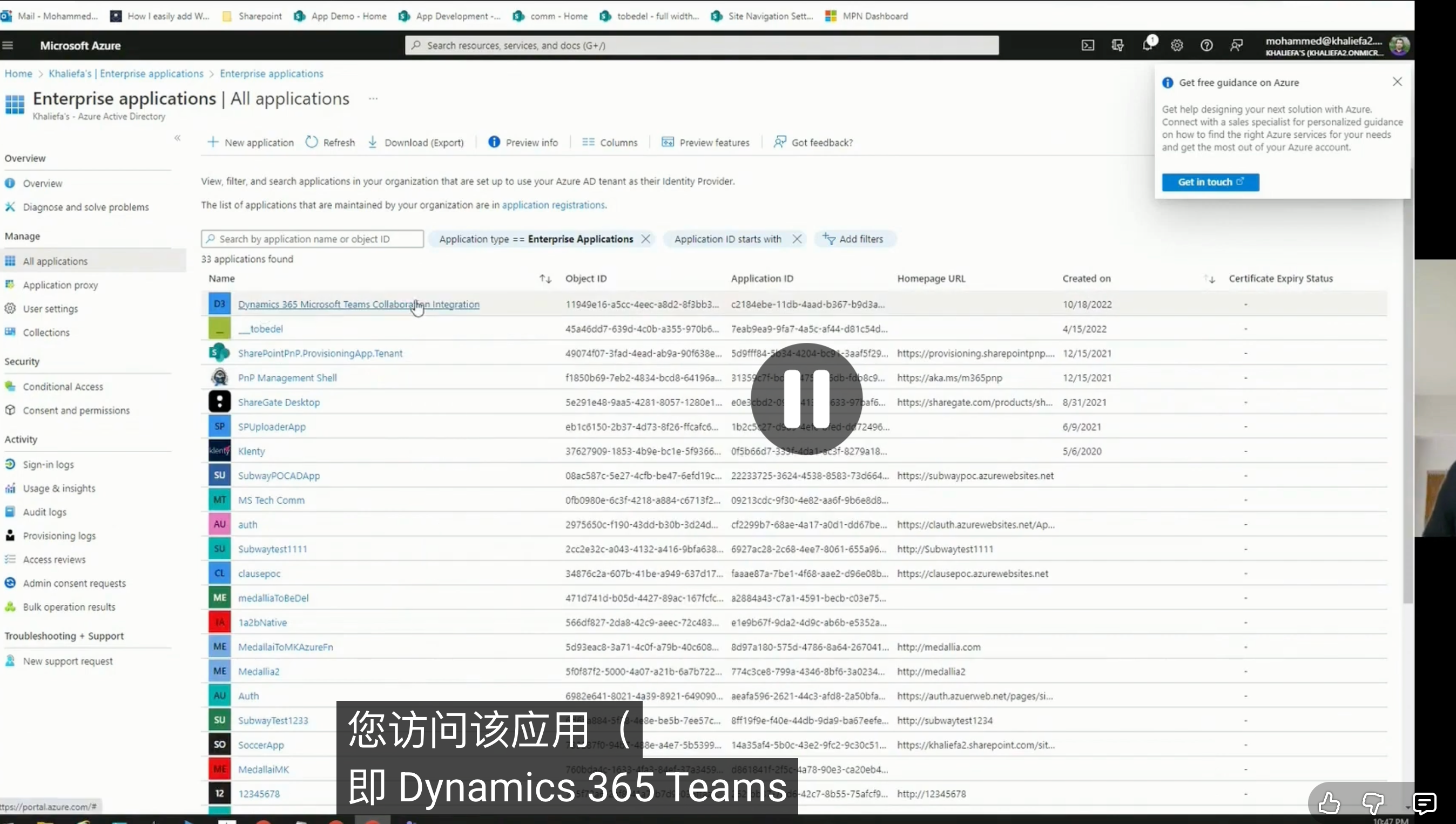Image resolution: width=1456 pixels, height=824 pixels.
Task: Switch to the Site Navigation Settings browser tab
Action: click(x=762, y=16)
